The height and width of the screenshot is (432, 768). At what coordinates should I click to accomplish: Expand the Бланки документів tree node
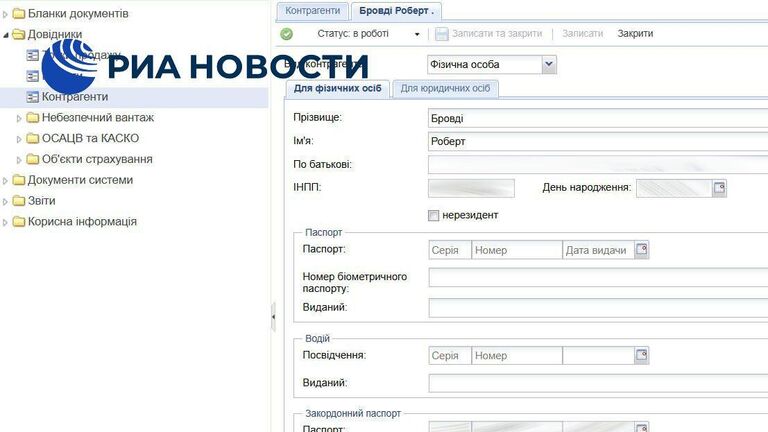pos(5,15)
